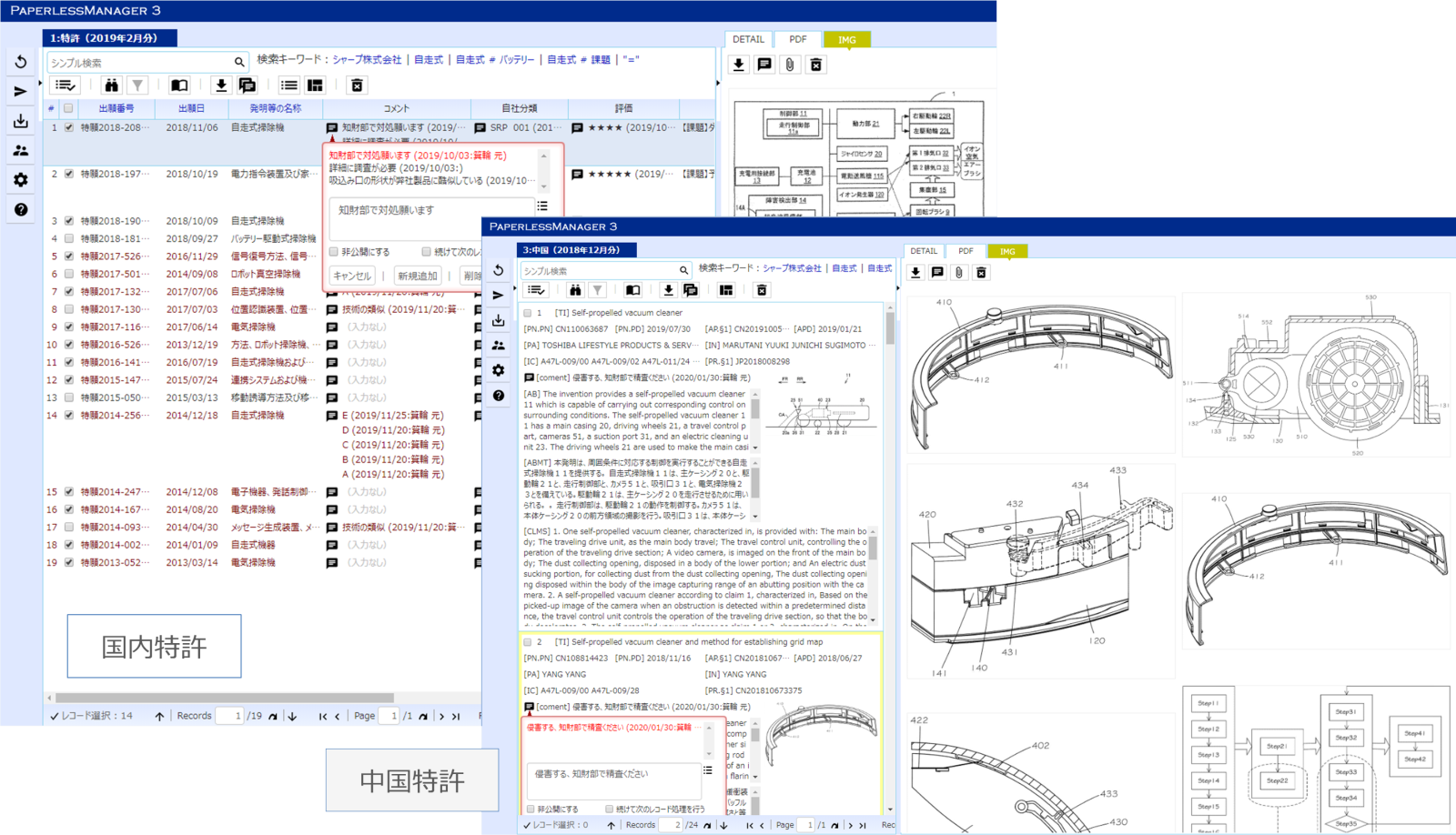Viewport: 1456px width, 835px height.
Task: Toggle the 非公開にする checkbox in comment popup
Action: click(334, 252)
